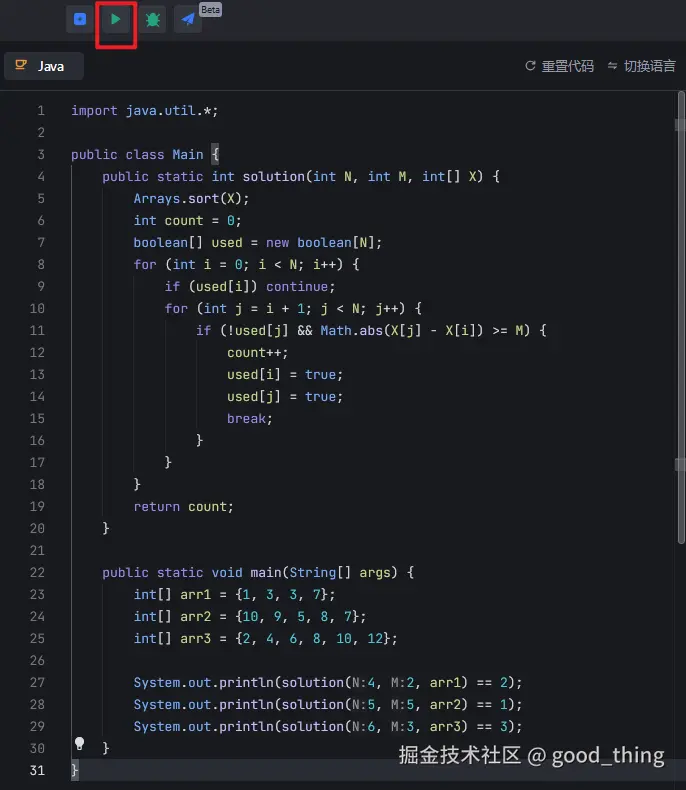
Task: Click 'int[] arr3' array declaration
Action: (x=265, y=638)
